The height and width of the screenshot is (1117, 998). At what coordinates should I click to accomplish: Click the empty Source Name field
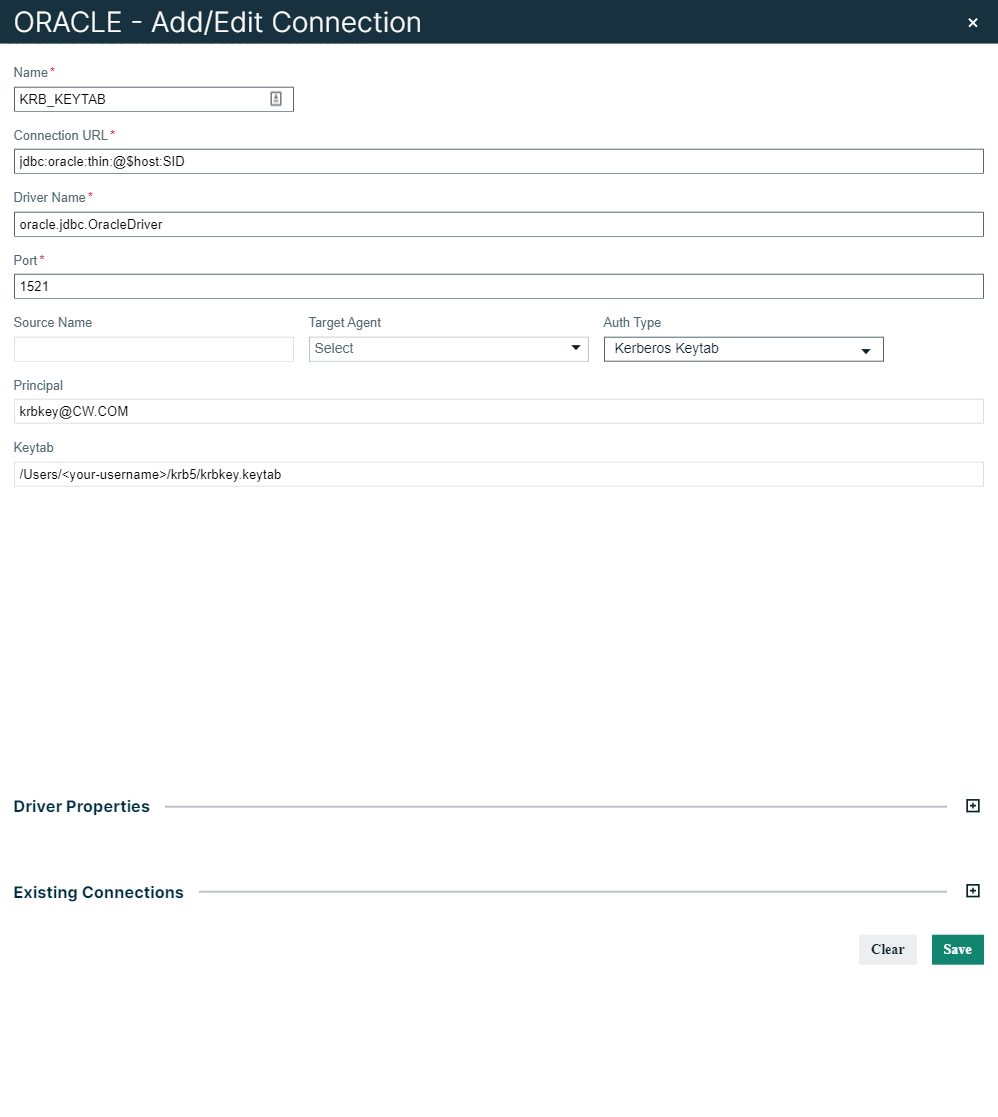[x=153, y=348]
